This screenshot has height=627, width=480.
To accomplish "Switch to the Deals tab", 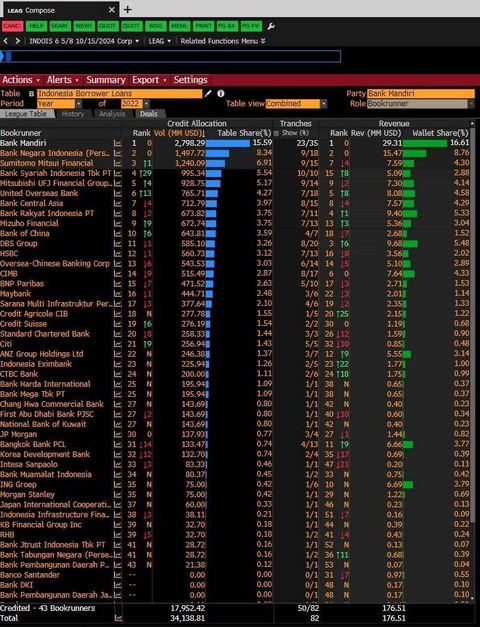I will pyautogui.click(x=149, y=114).
